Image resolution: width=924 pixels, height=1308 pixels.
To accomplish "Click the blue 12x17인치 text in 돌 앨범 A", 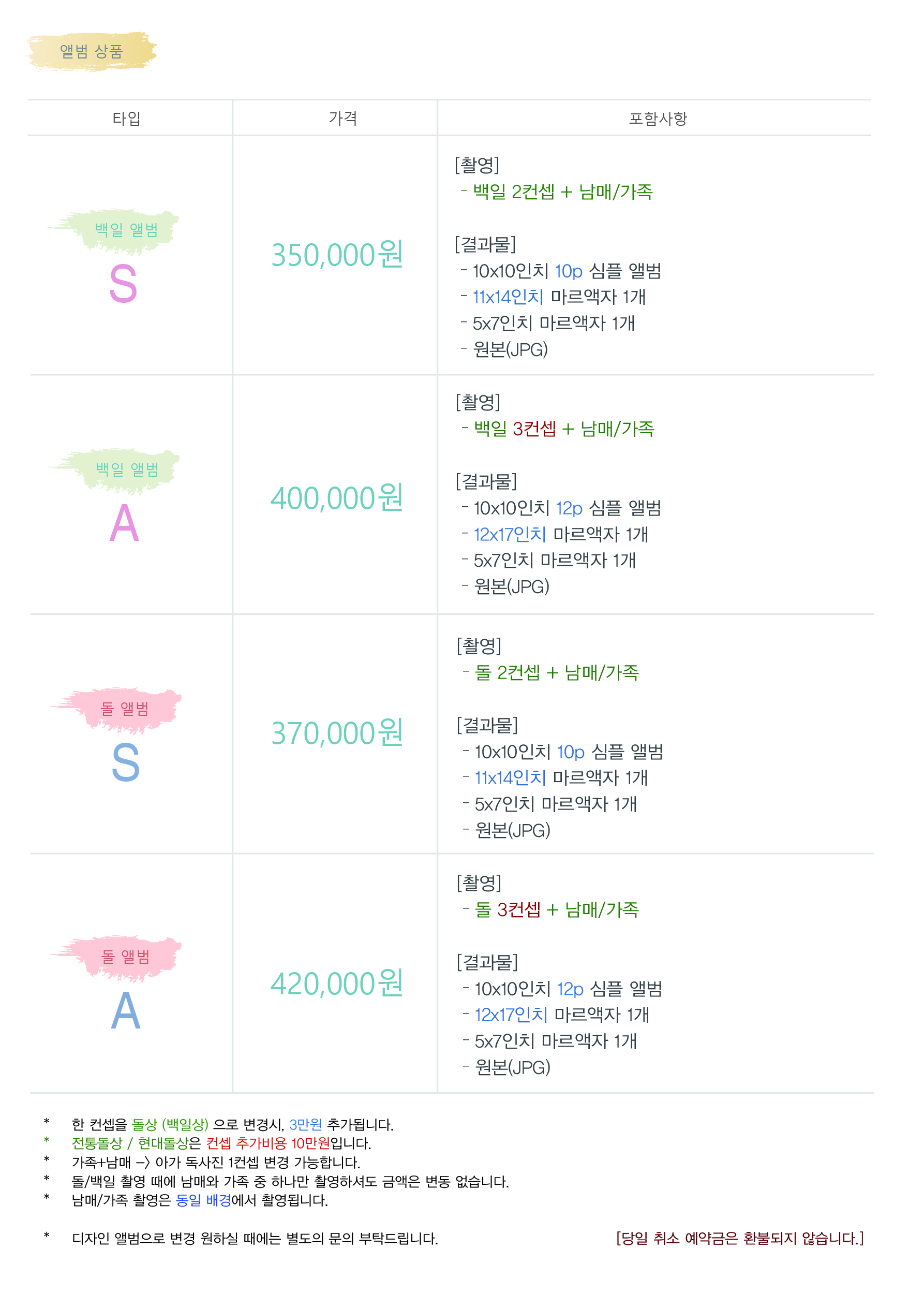I will [511, 1015].
